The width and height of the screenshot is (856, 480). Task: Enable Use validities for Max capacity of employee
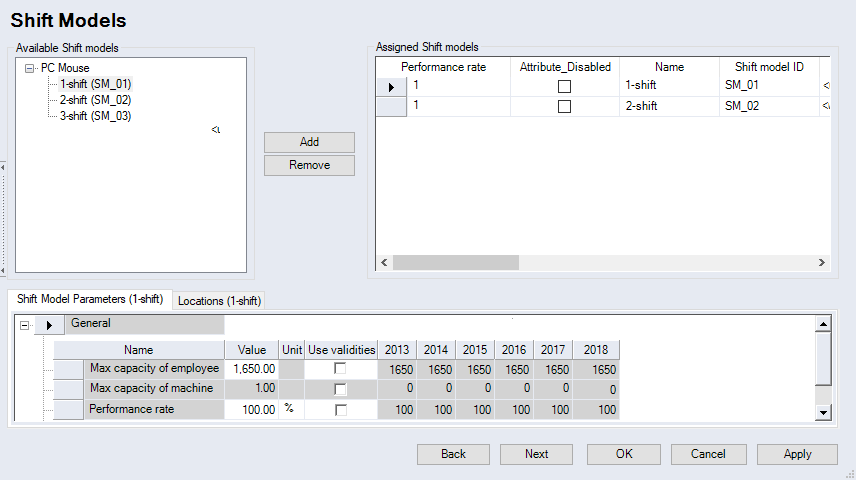tap(341, 369)
